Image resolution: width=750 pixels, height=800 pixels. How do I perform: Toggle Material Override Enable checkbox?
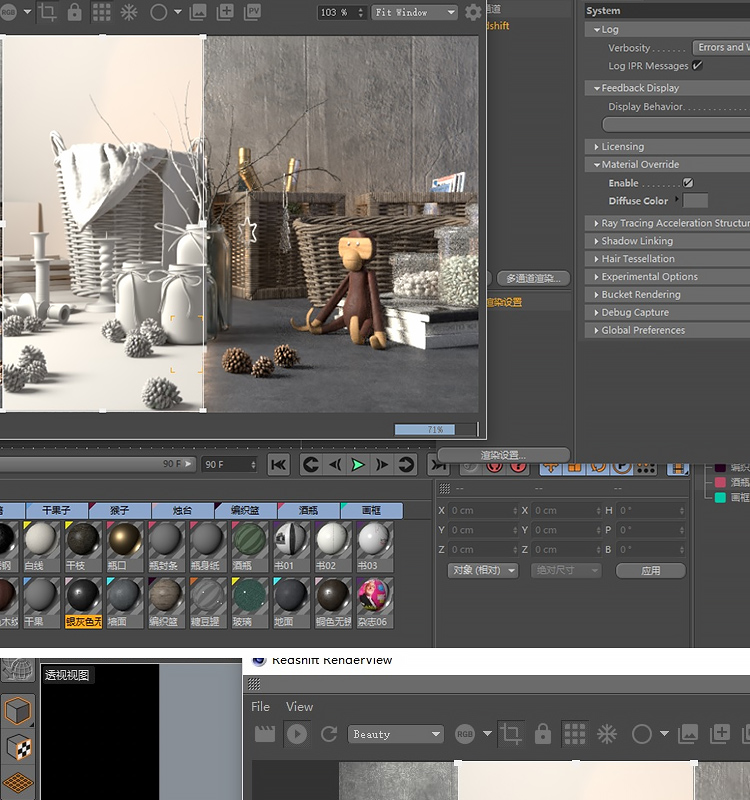[688, 183]
